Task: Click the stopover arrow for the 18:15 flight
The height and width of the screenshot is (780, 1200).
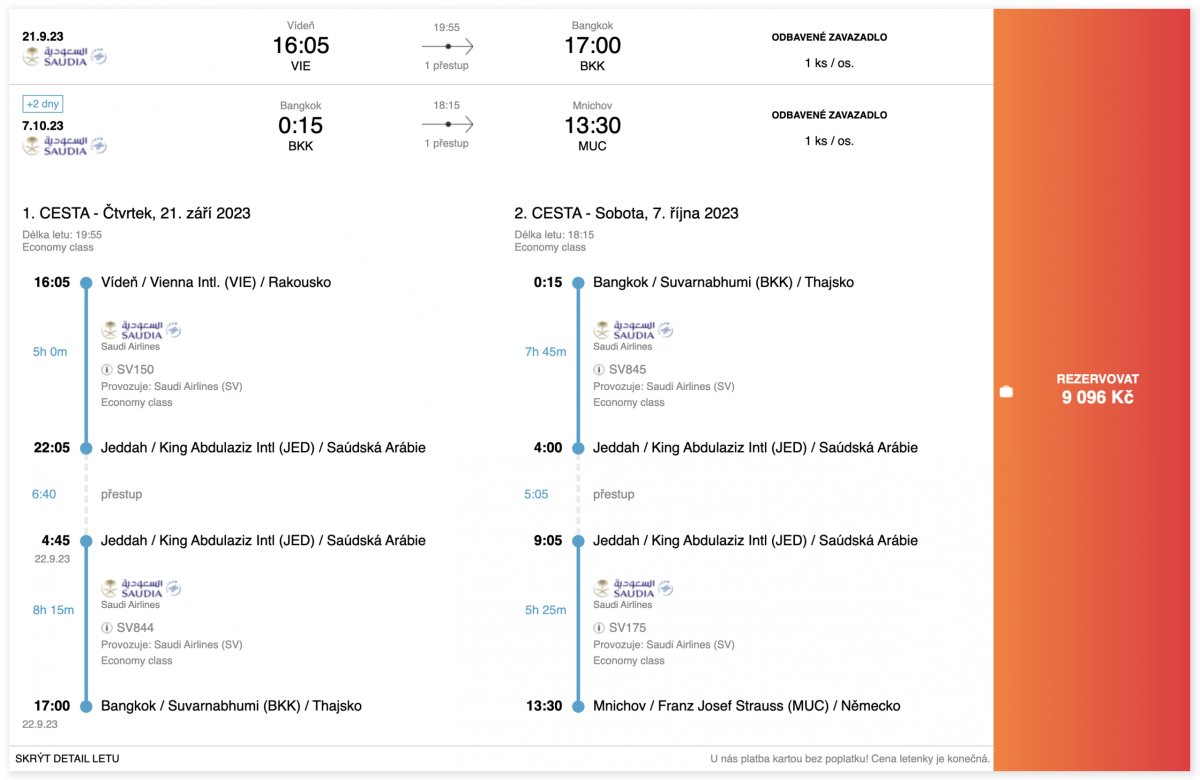Action: [x=447, y=125]
